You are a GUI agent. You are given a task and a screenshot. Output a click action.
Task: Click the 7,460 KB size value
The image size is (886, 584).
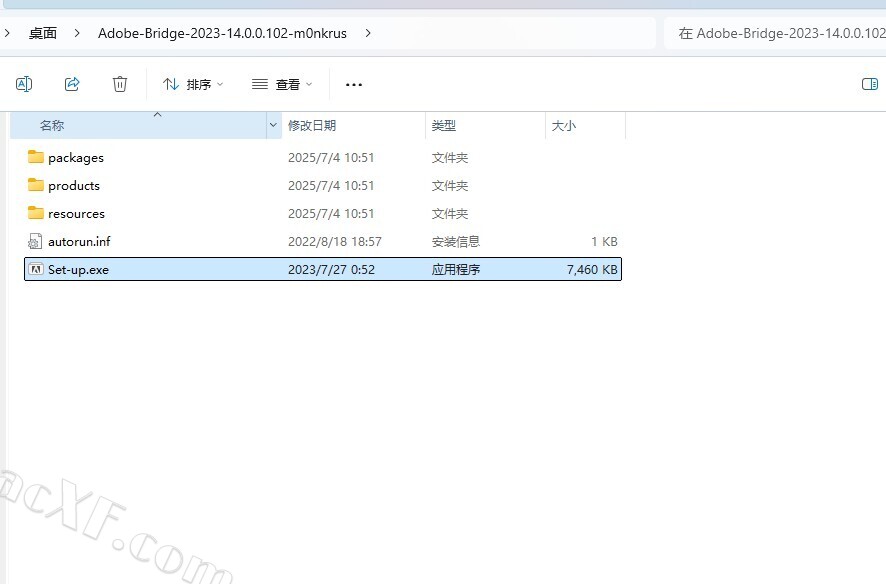tap(592, 270)
